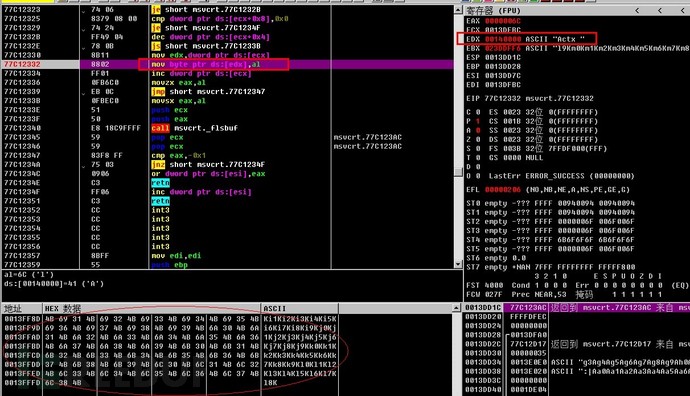Screen dimensions: 690x396
Task: Select the EDI register value 0013DFBC
Action: (503, 84)
